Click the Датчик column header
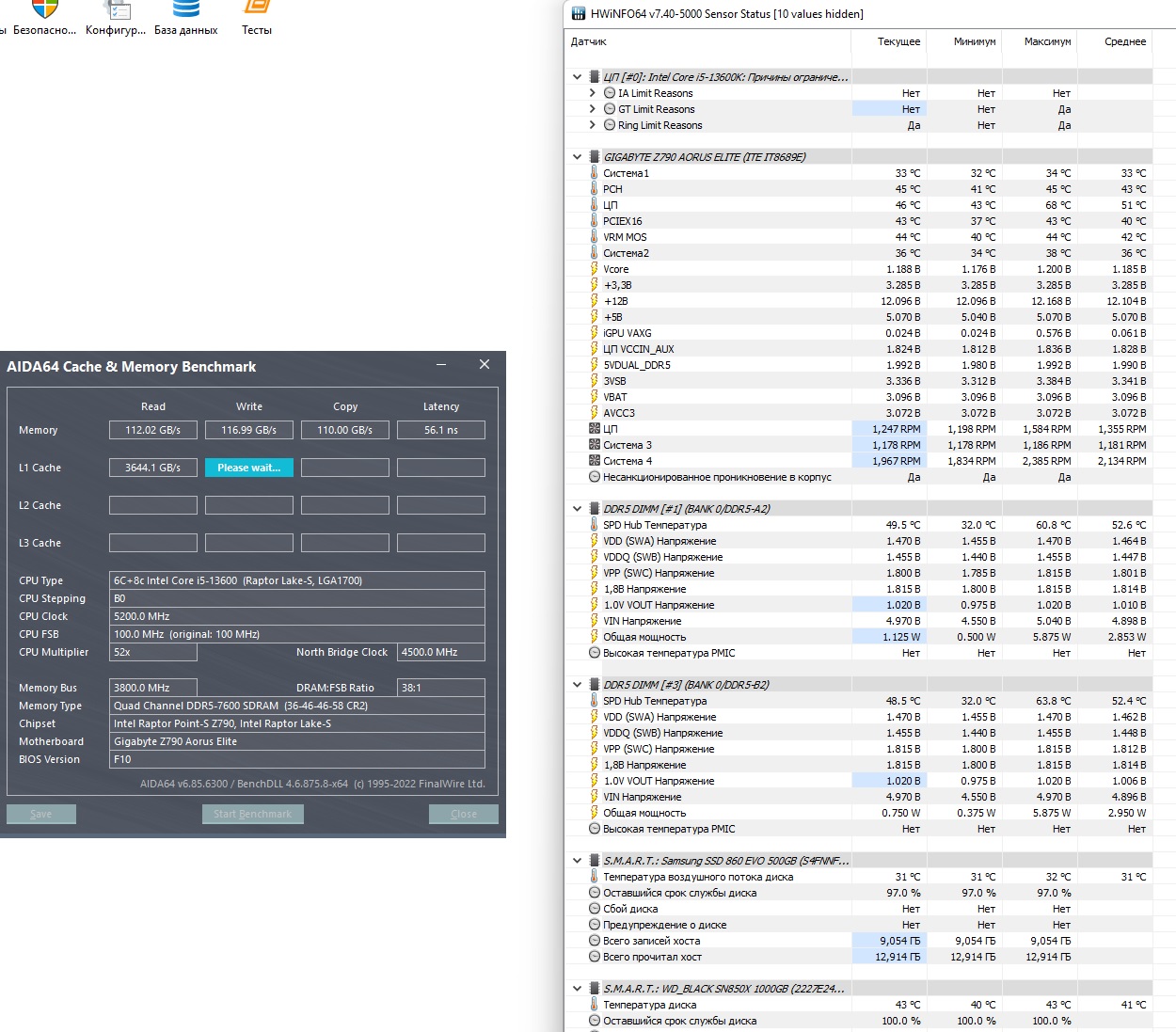The width and height of the screenshot is (1176, 1032). (707, 41)
